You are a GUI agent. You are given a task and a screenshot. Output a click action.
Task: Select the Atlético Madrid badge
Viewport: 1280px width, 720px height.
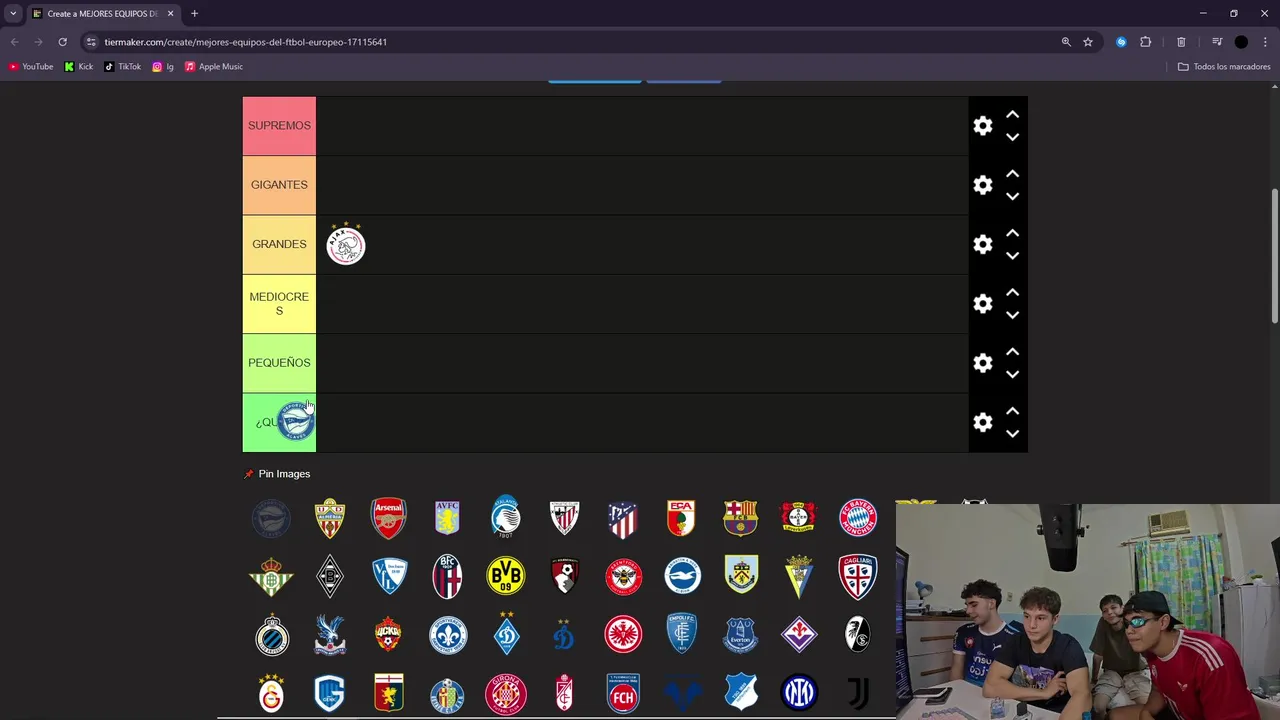[x=623, y=520]
